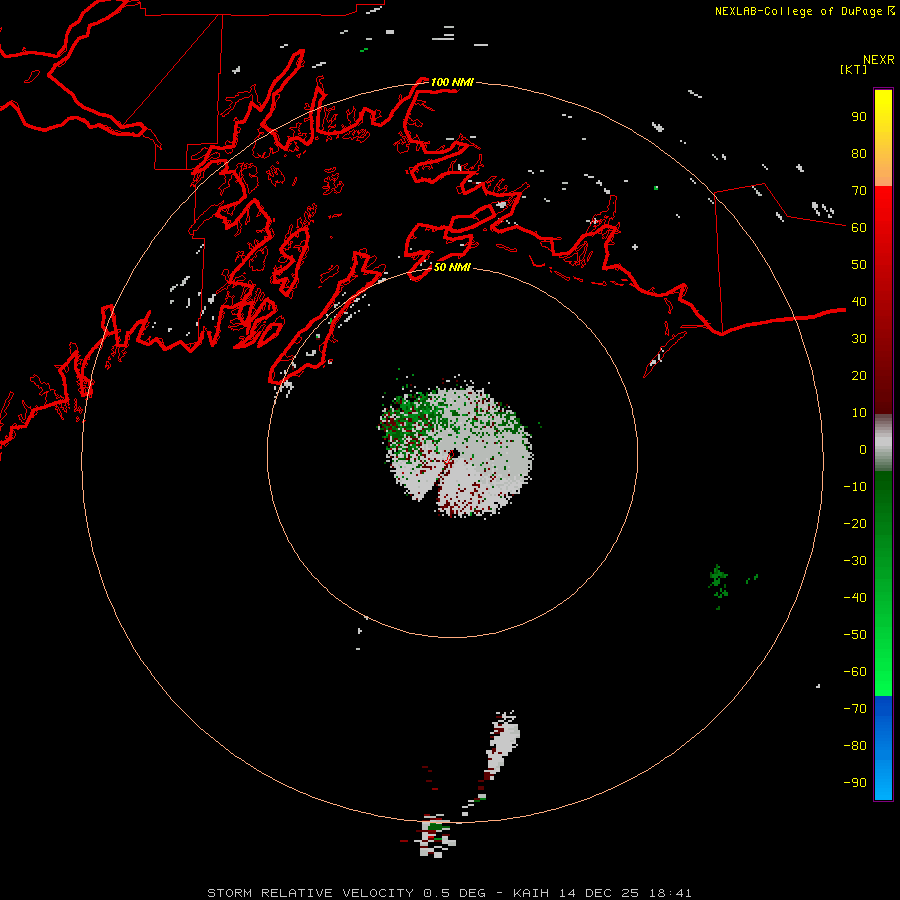Image resolution: width=900 pixels, height=900 pixels.
Task: Click the 20 value on velocity scale
Action: pyautogui.click(x=859, y=375)
